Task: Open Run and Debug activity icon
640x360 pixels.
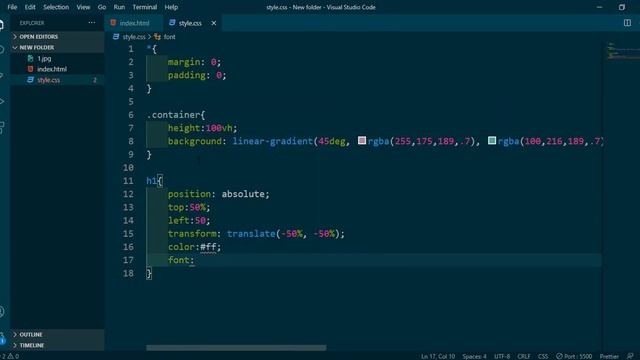Action: [x=2, y=101]
